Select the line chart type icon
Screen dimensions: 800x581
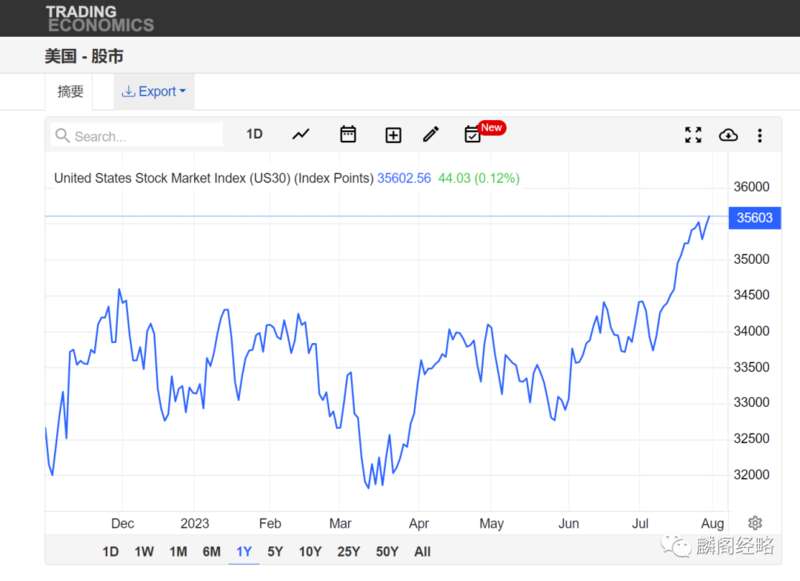[x=301, y=135]
